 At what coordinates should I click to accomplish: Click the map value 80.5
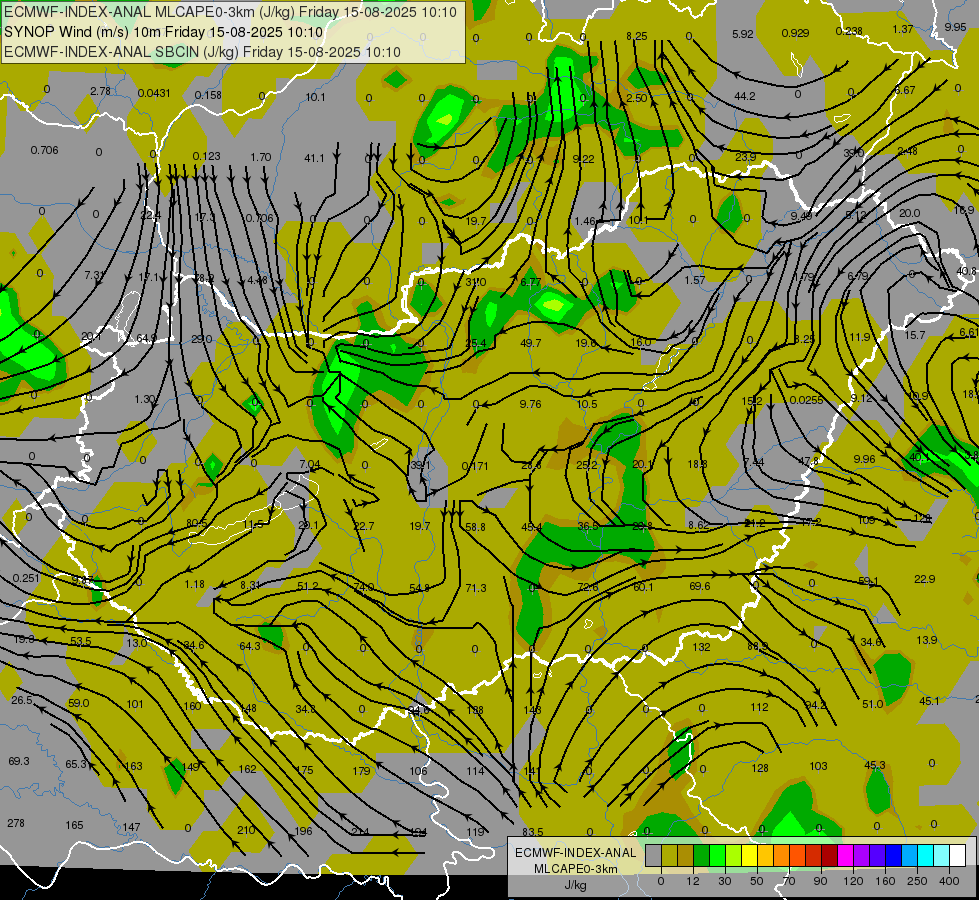point(196,523)
